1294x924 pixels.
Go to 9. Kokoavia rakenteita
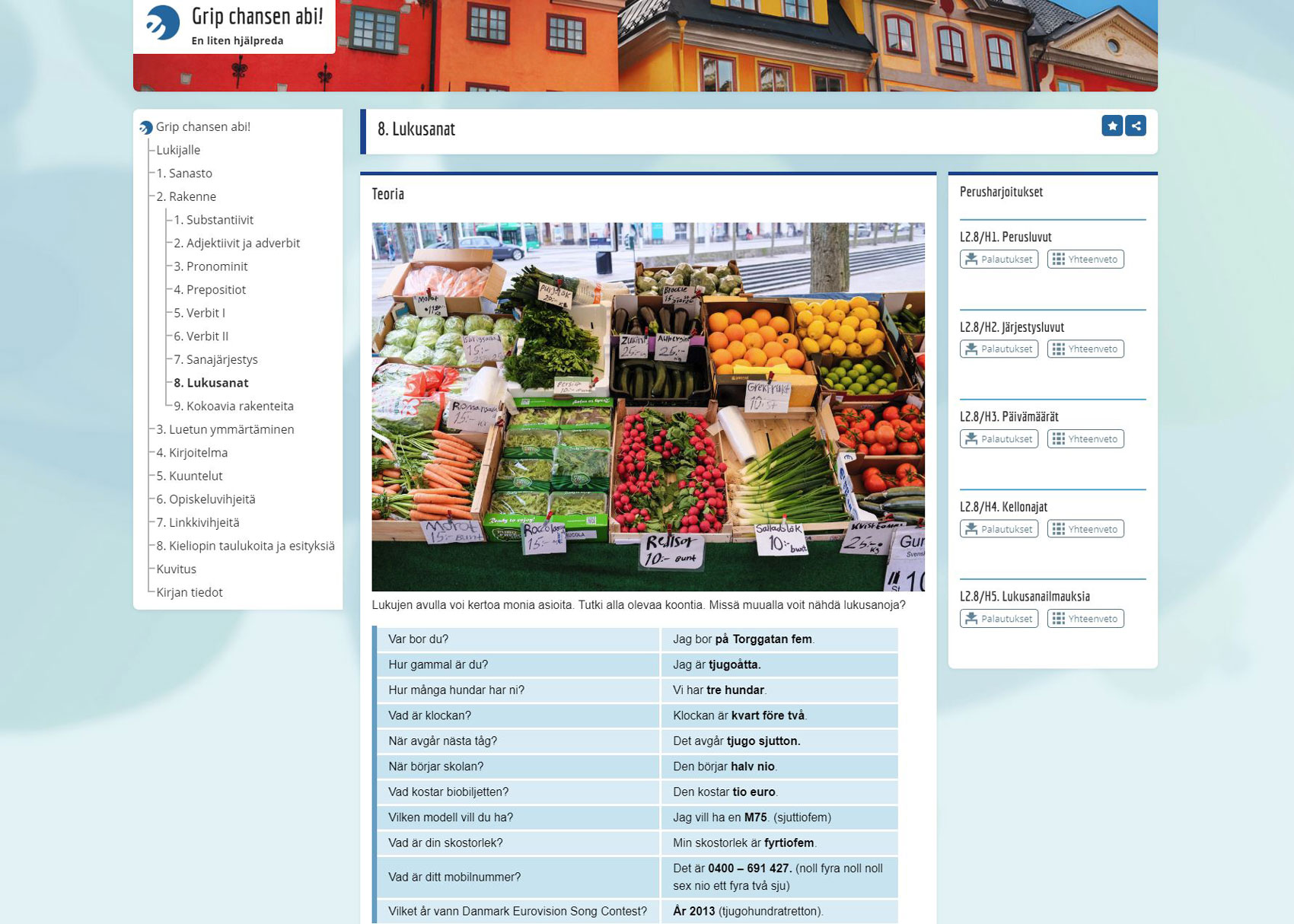234,406
